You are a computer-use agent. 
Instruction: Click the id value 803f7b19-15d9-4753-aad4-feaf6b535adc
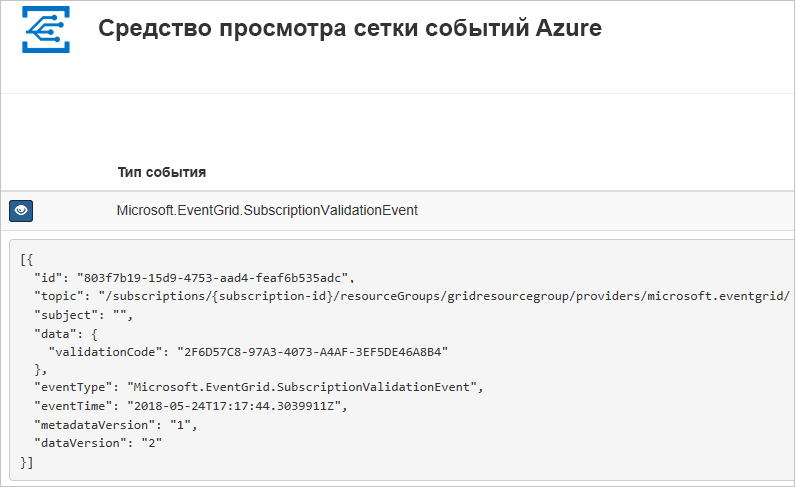tap(212, 278)
